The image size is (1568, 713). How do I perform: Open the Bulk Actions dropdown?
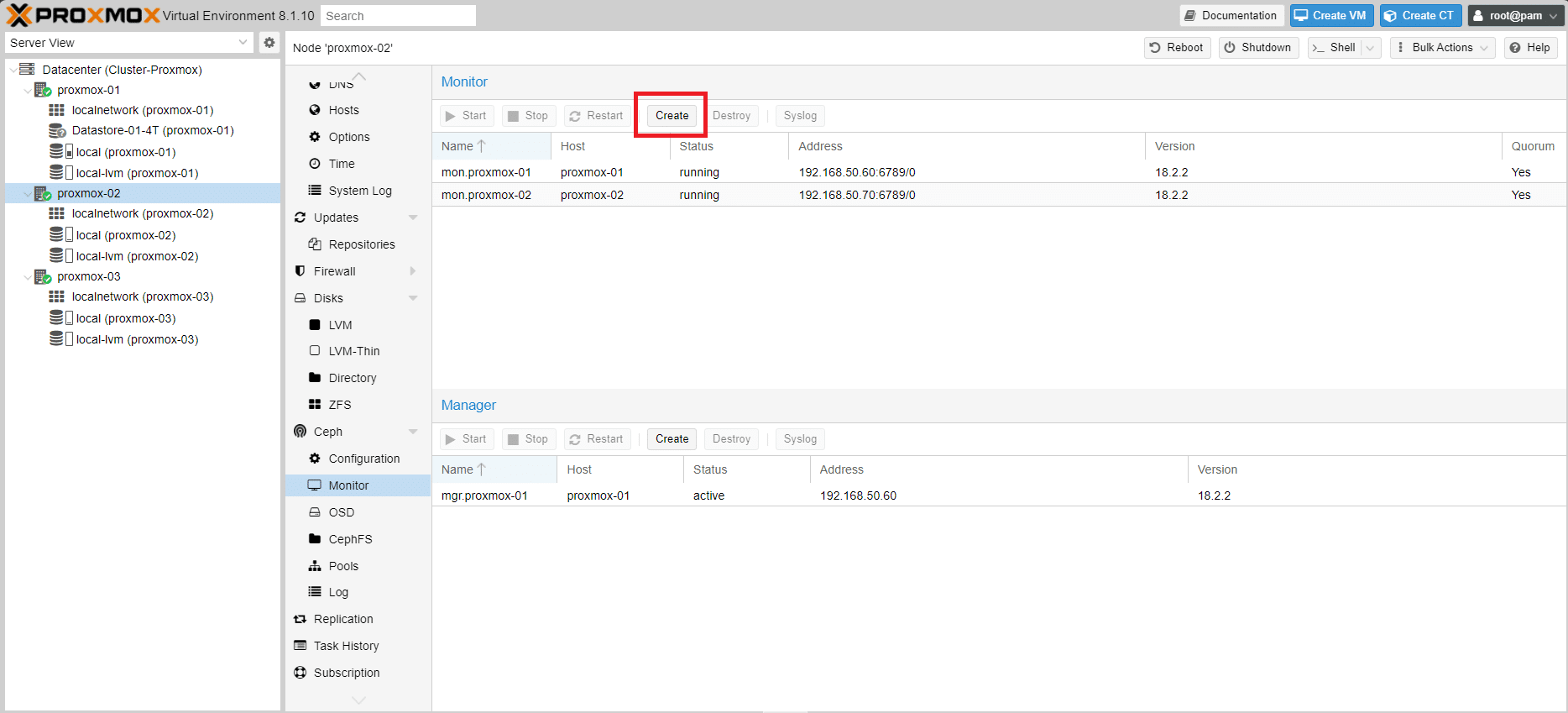(x=1442, y=48)
